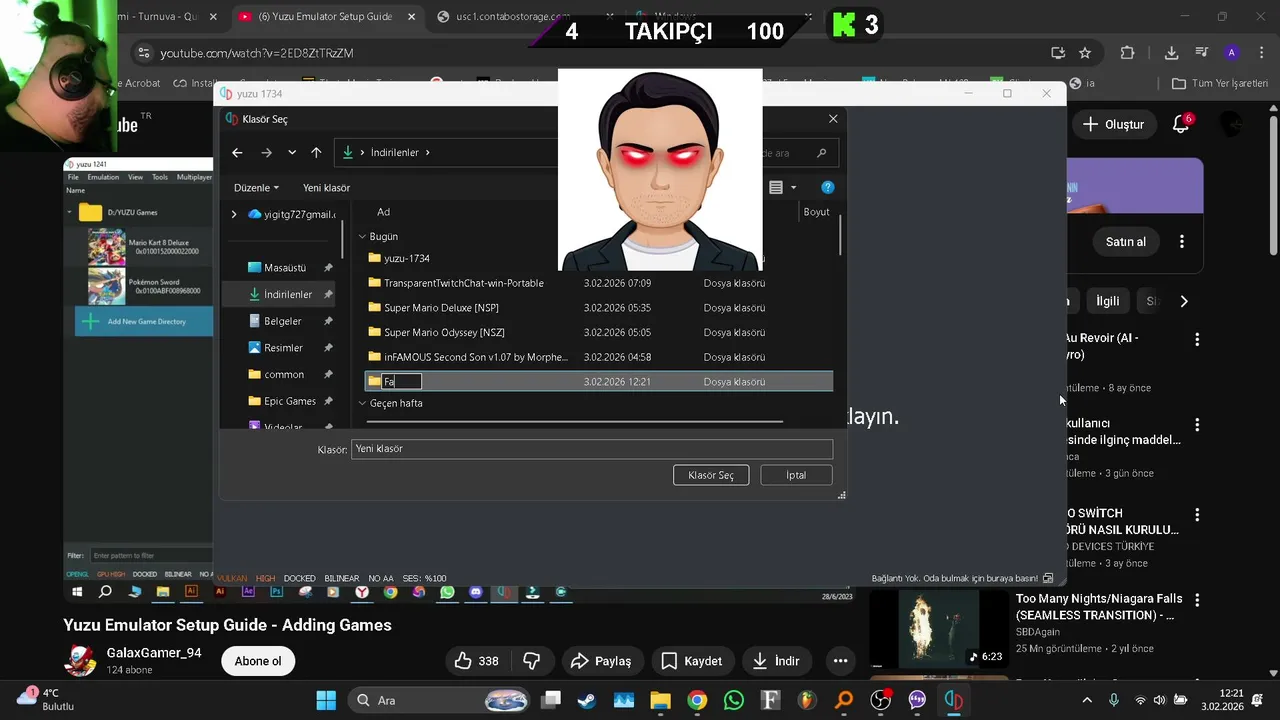Viewport: 1280px width, 720px height.
Task: Sort by the Ad column header
Action: 383,212
